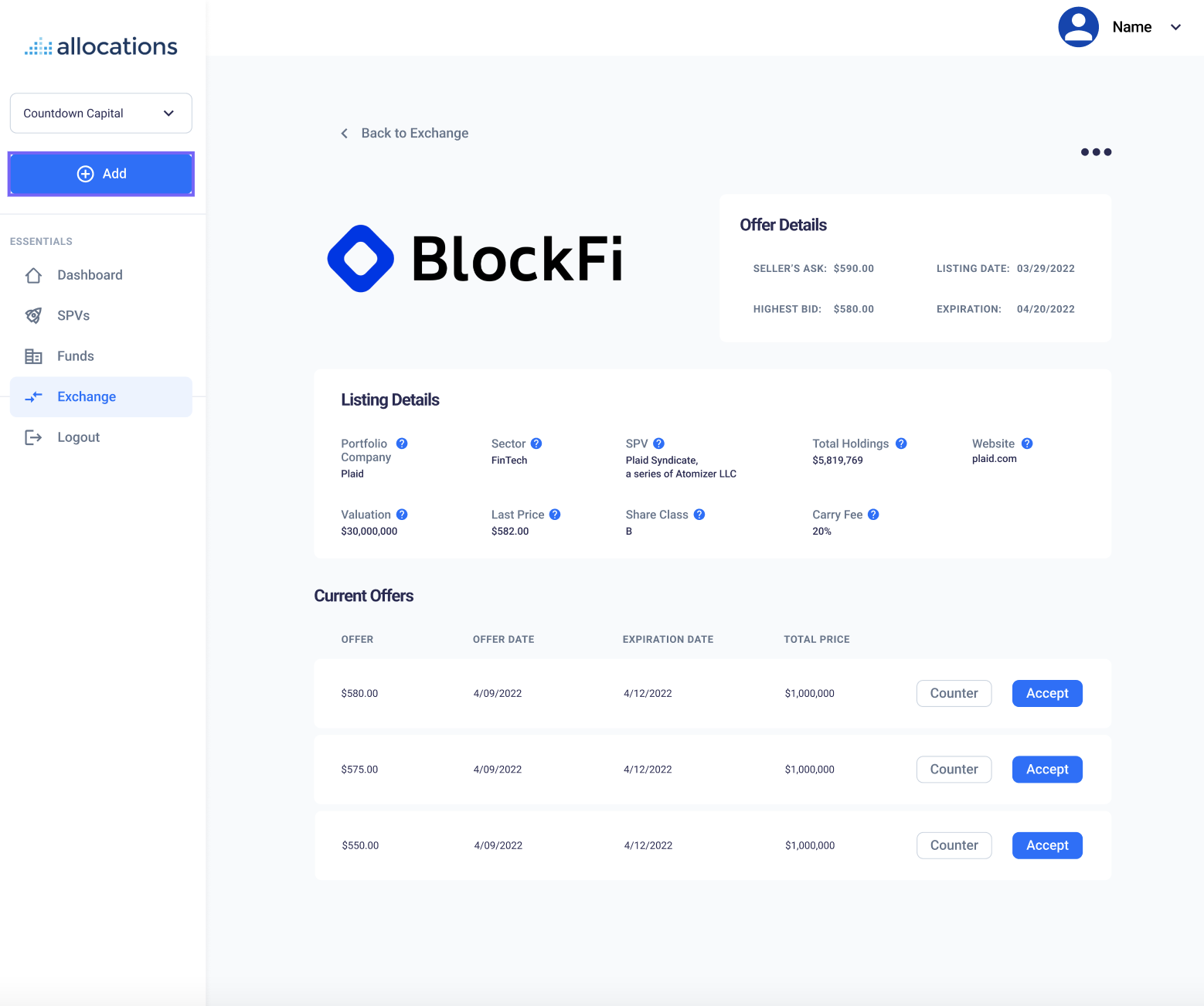Image resolution: width=1204 pixels, height=1006 pixels.
Task: Click the SPVs rocket icon
Action: coord(34,315)
